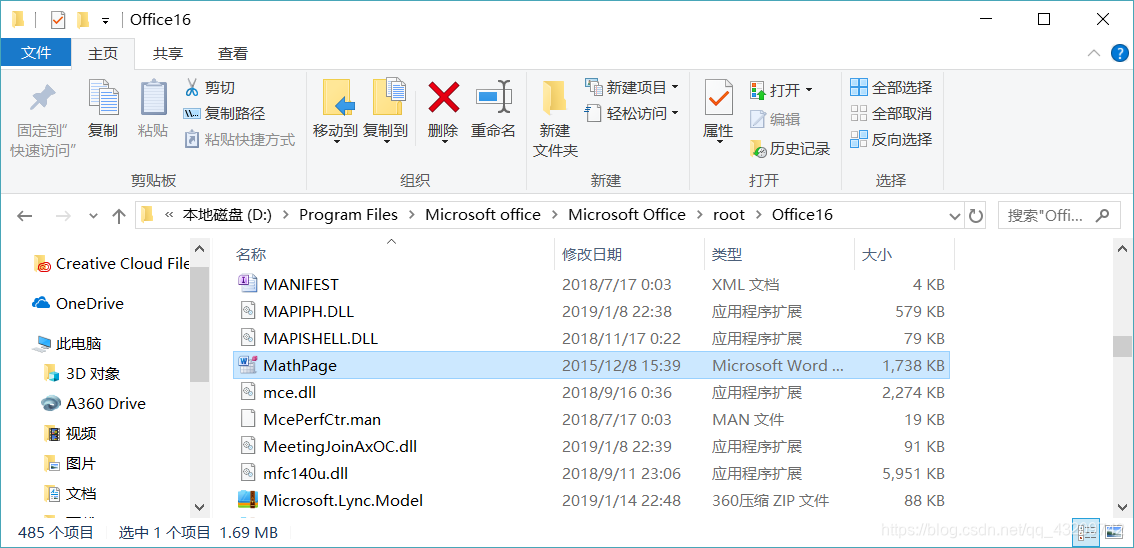Click Program Files in the address path
The width and height of the screenshot is (1134, 548).
(349, 215)
